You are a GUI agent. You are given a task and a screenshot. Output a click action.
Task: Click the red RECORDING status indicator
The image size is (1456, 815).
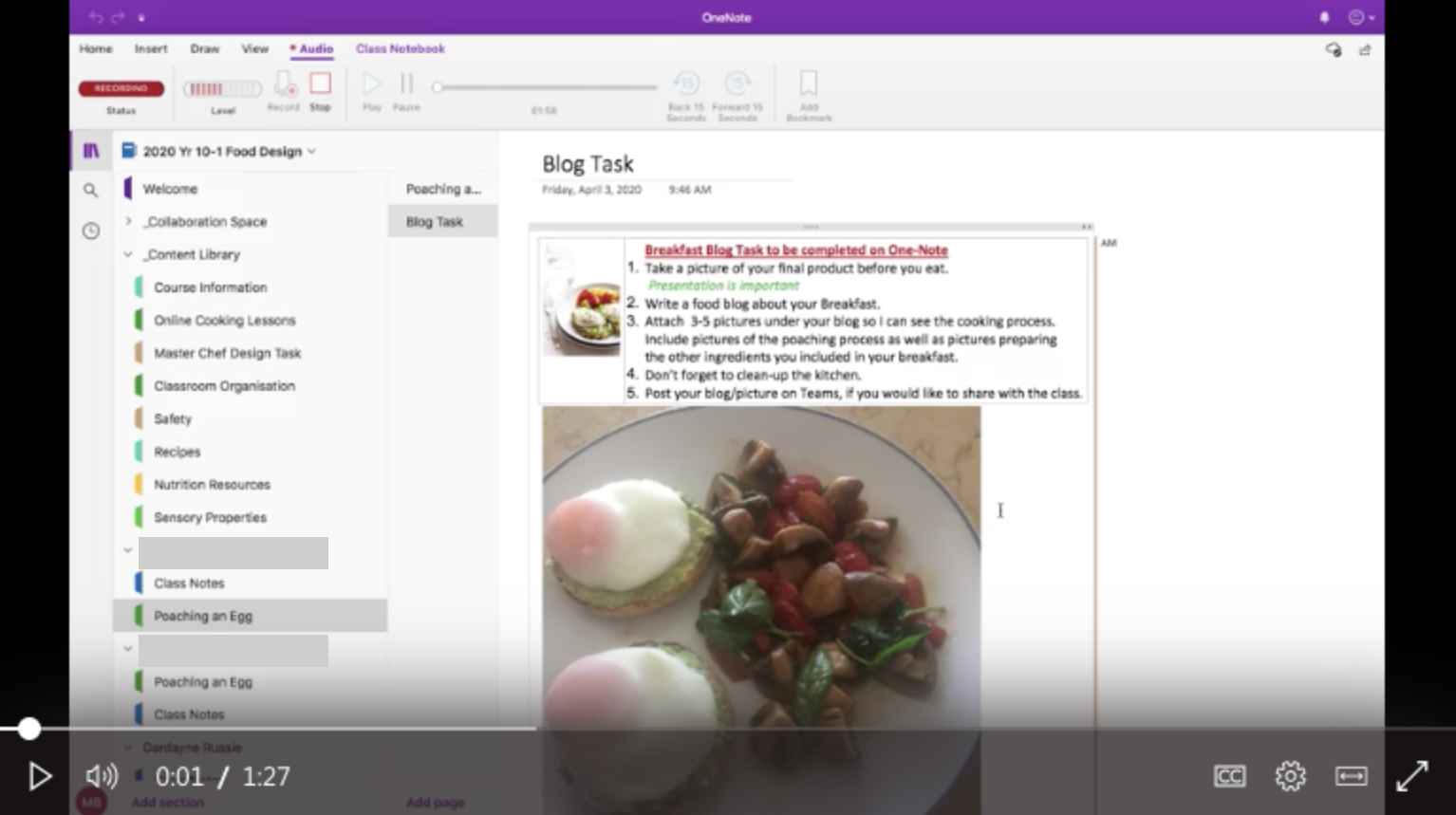(x=121, y=88)
